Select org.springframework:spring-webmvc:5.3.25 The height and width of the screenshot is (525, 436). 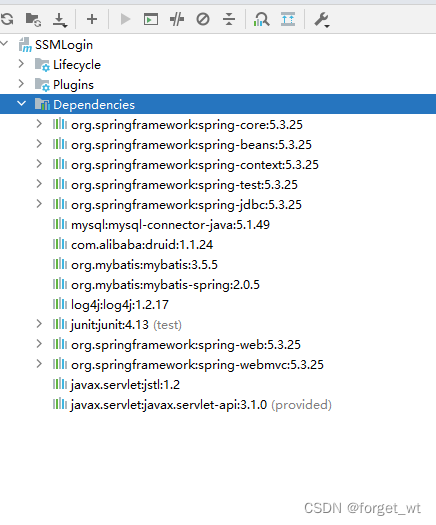coord(197,365)
